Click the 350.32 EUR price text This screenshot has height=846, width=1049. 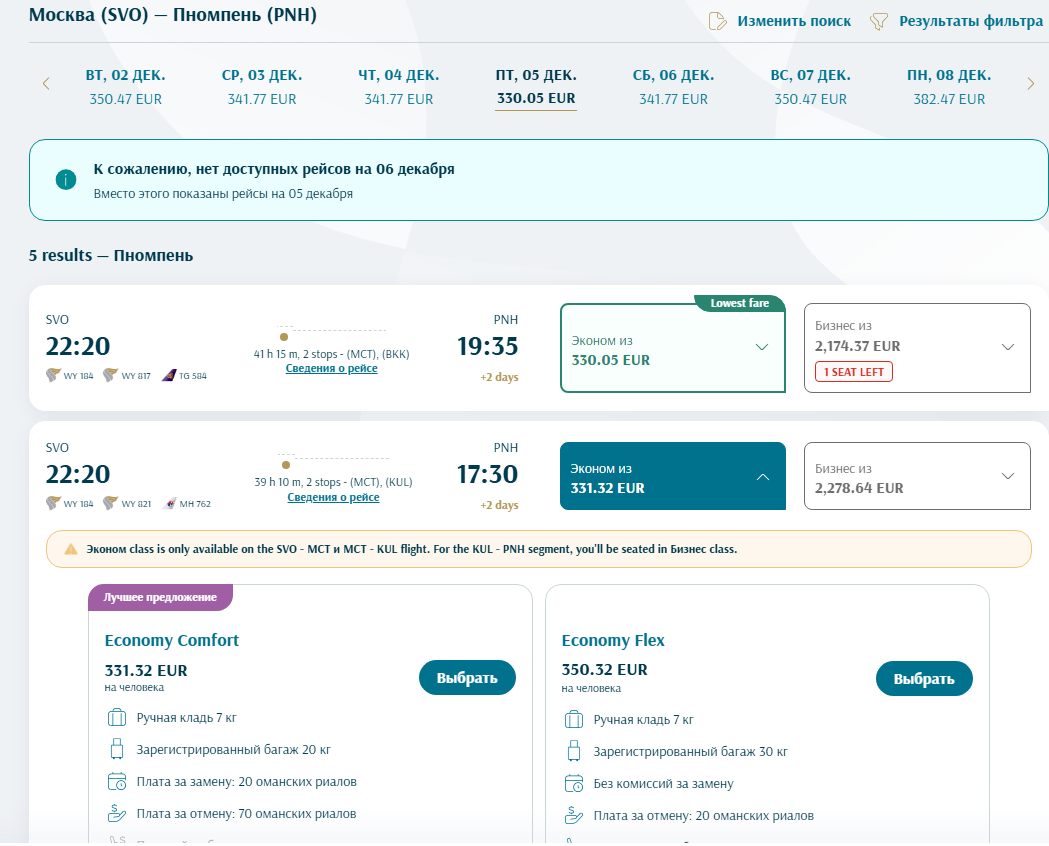point(604,669)
